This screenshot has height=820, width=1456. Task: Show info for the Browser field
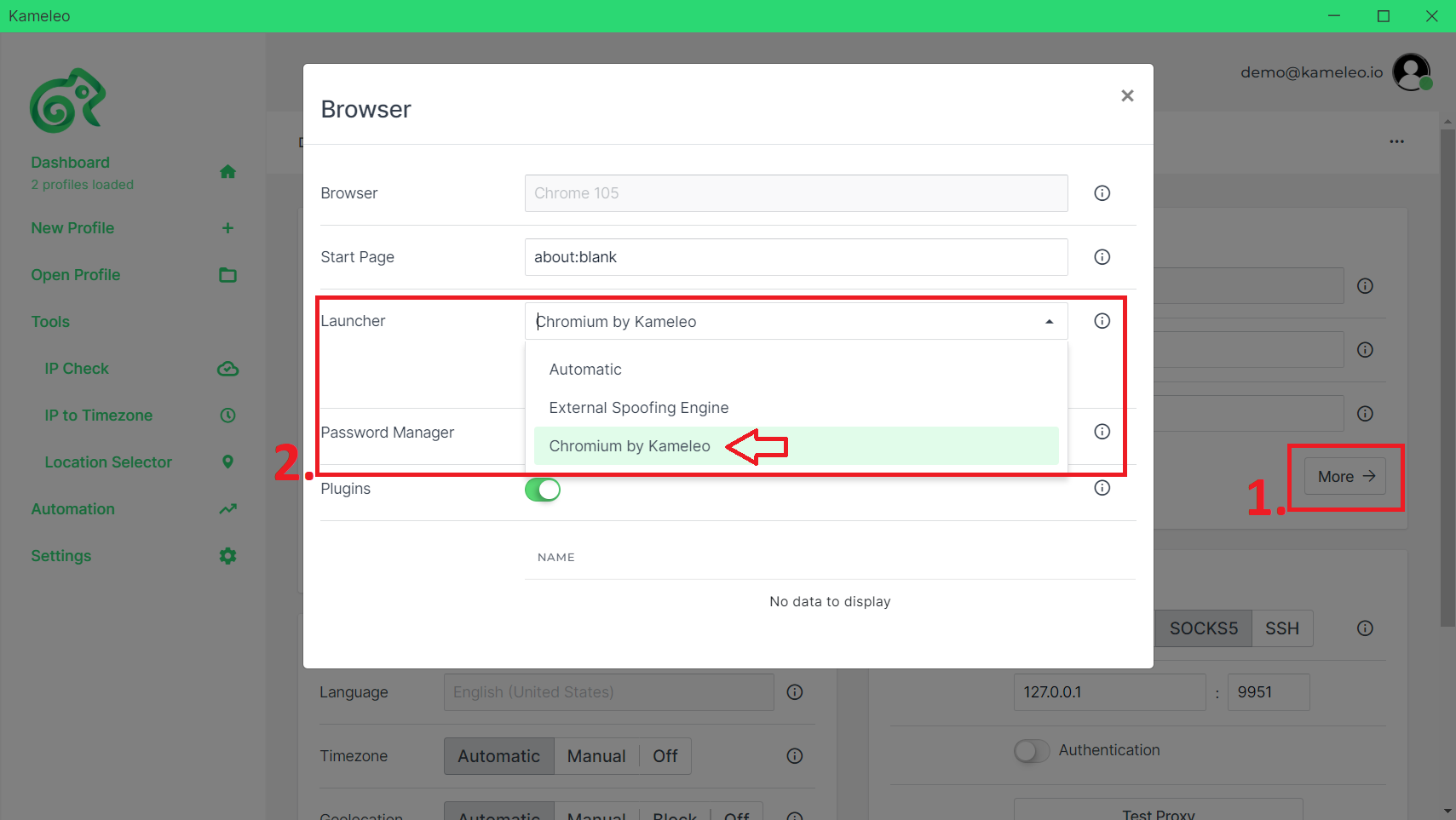point(1102,193)
